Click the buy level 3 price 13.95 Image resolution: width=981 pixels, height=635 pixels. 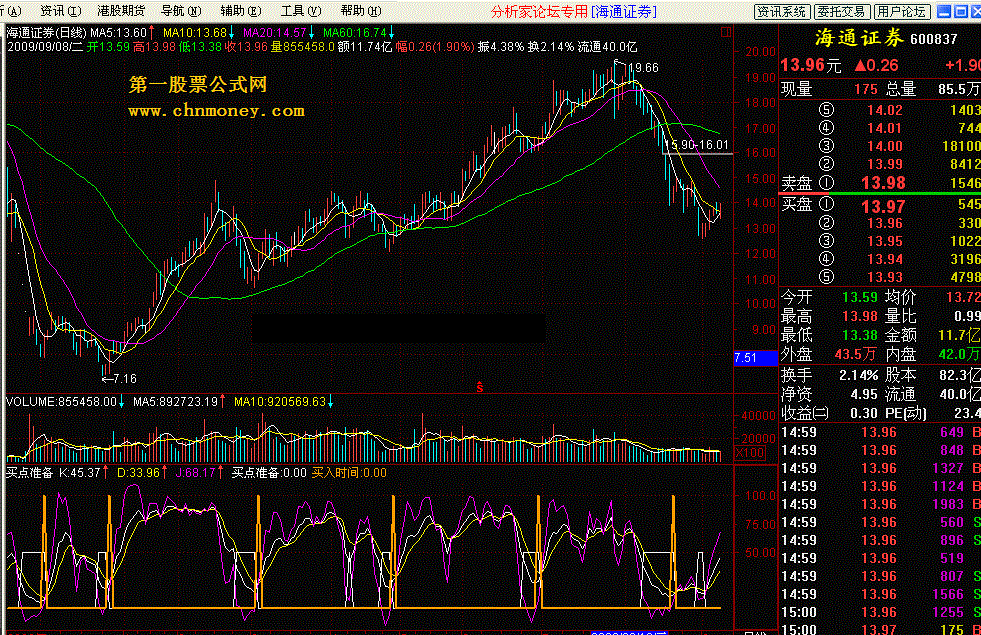pos(885,241)
